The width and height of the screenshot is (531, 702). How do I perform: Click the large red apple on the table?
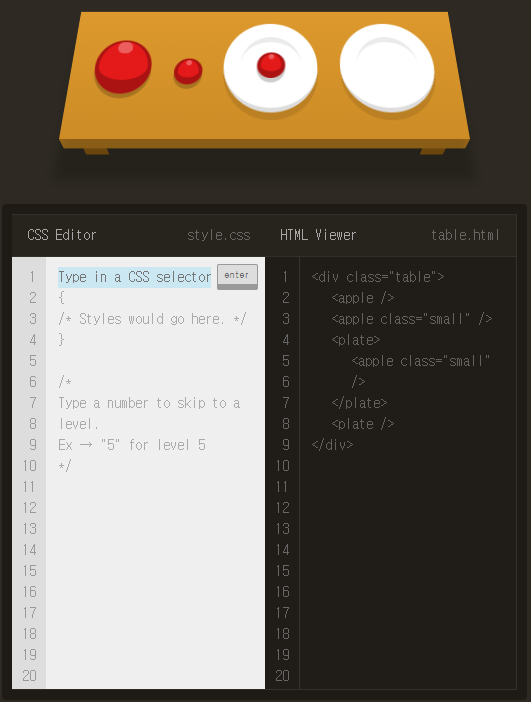(123, 67)
